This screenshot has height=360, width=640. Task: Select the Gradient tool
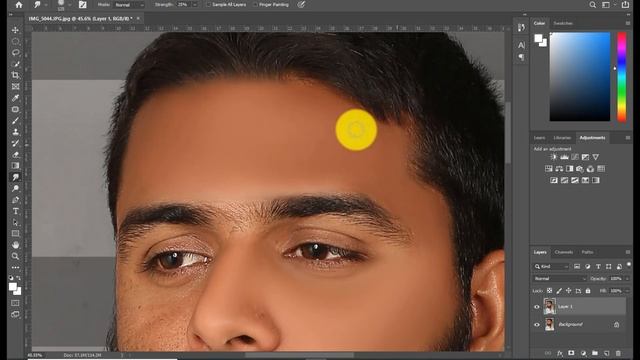[16, 166]
